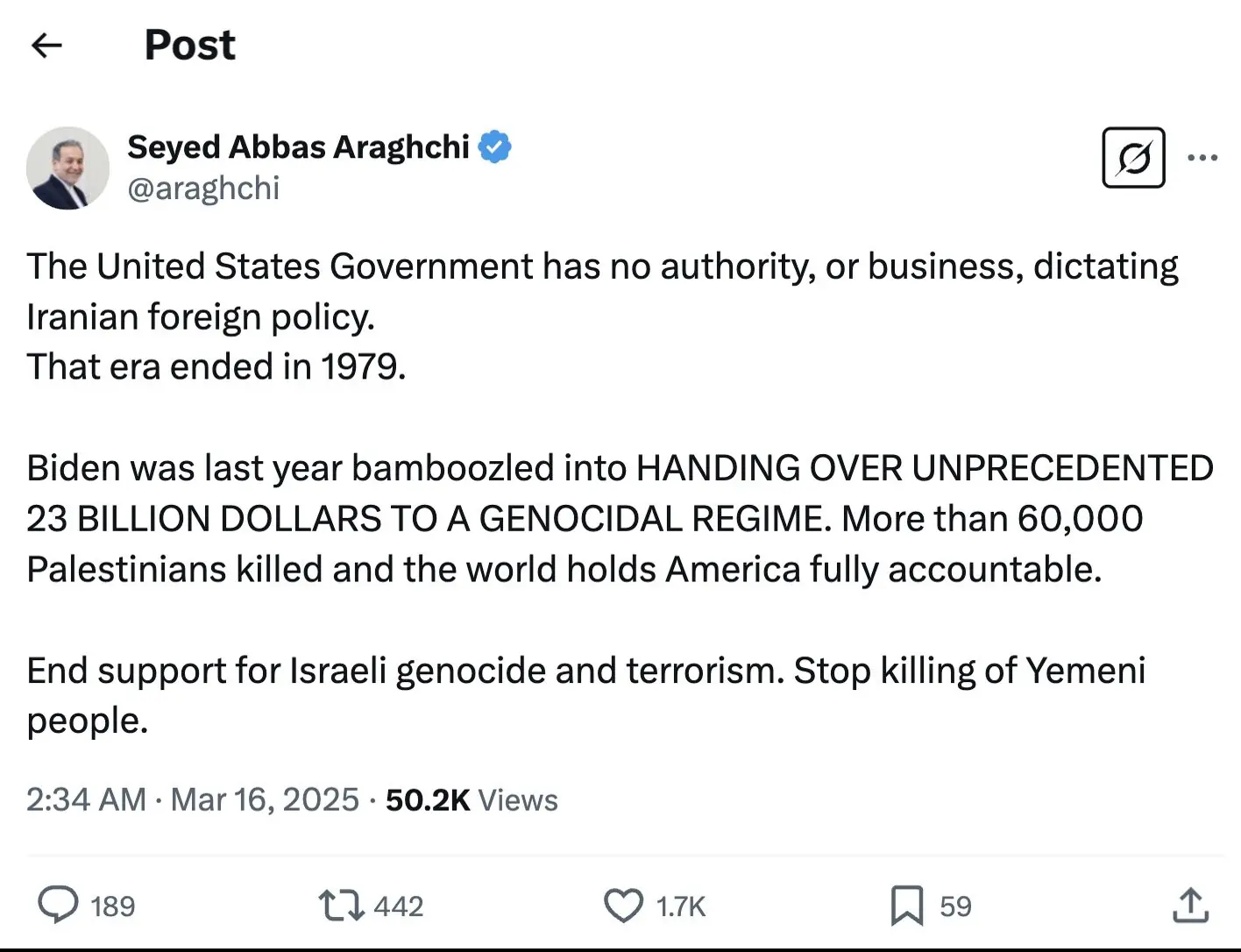Click the 59 bookmarks count
The height and width of the screenshot is (952, 1241).
point(955,906)
